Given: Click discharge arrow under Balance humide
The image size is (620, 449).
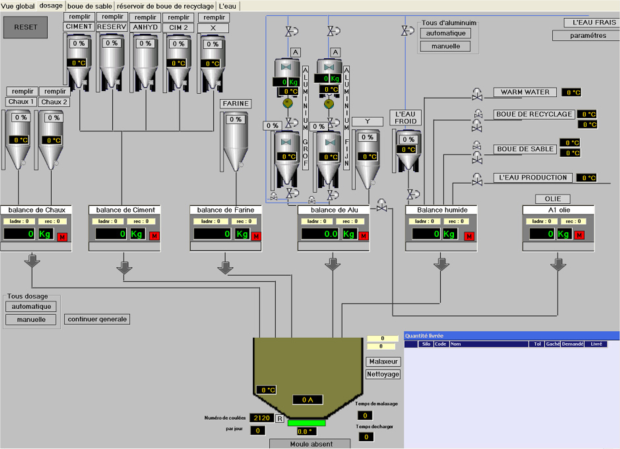Looking at the screenshot, I should click(441, 264).
